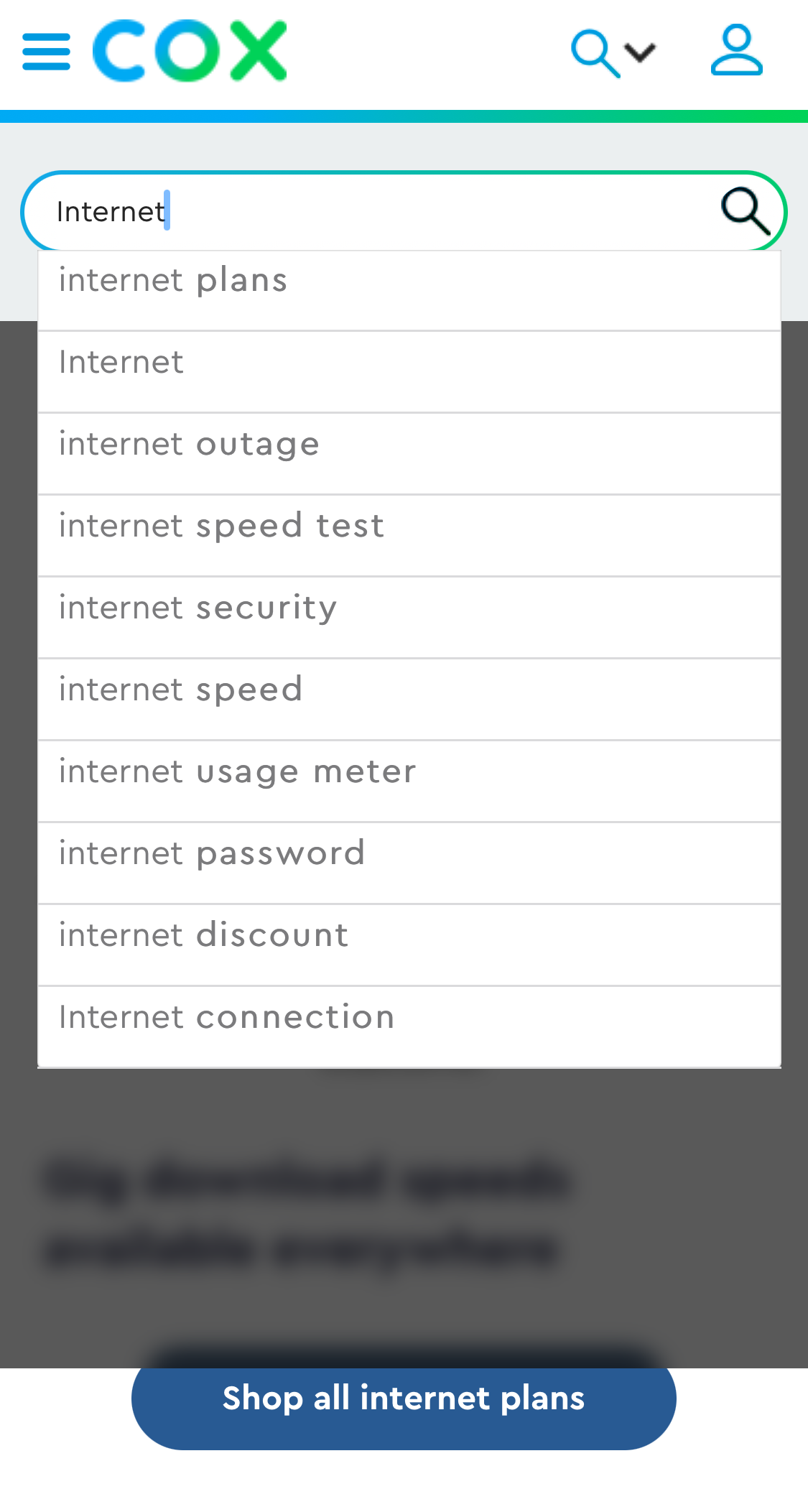
Task: Select internet usage meter suggestion
Action: coord(237,771)
